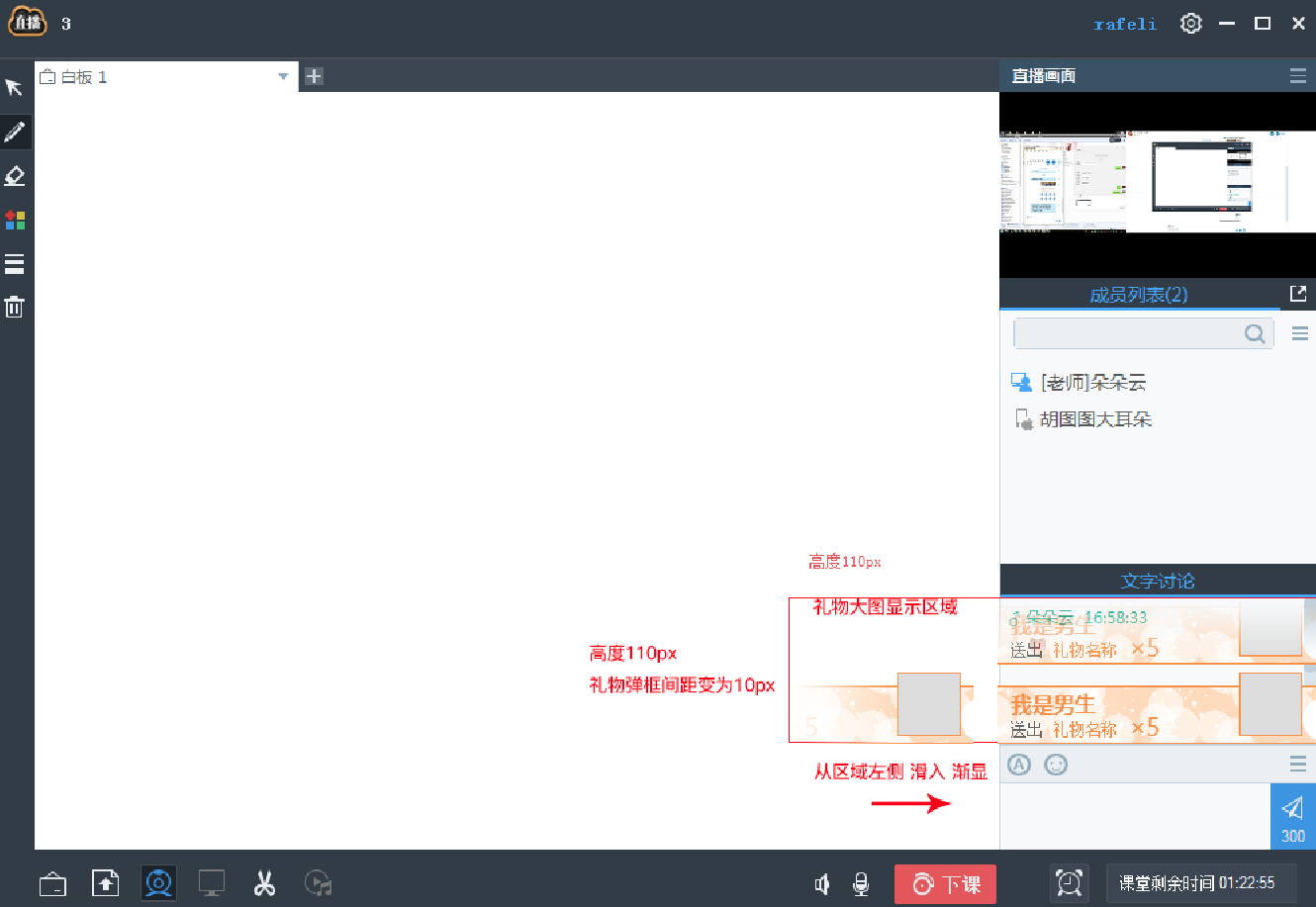Expand the 白板 1 dropdown arrow
The width and height of the screenshot is (1316, 907).
(x=283, y=76)
